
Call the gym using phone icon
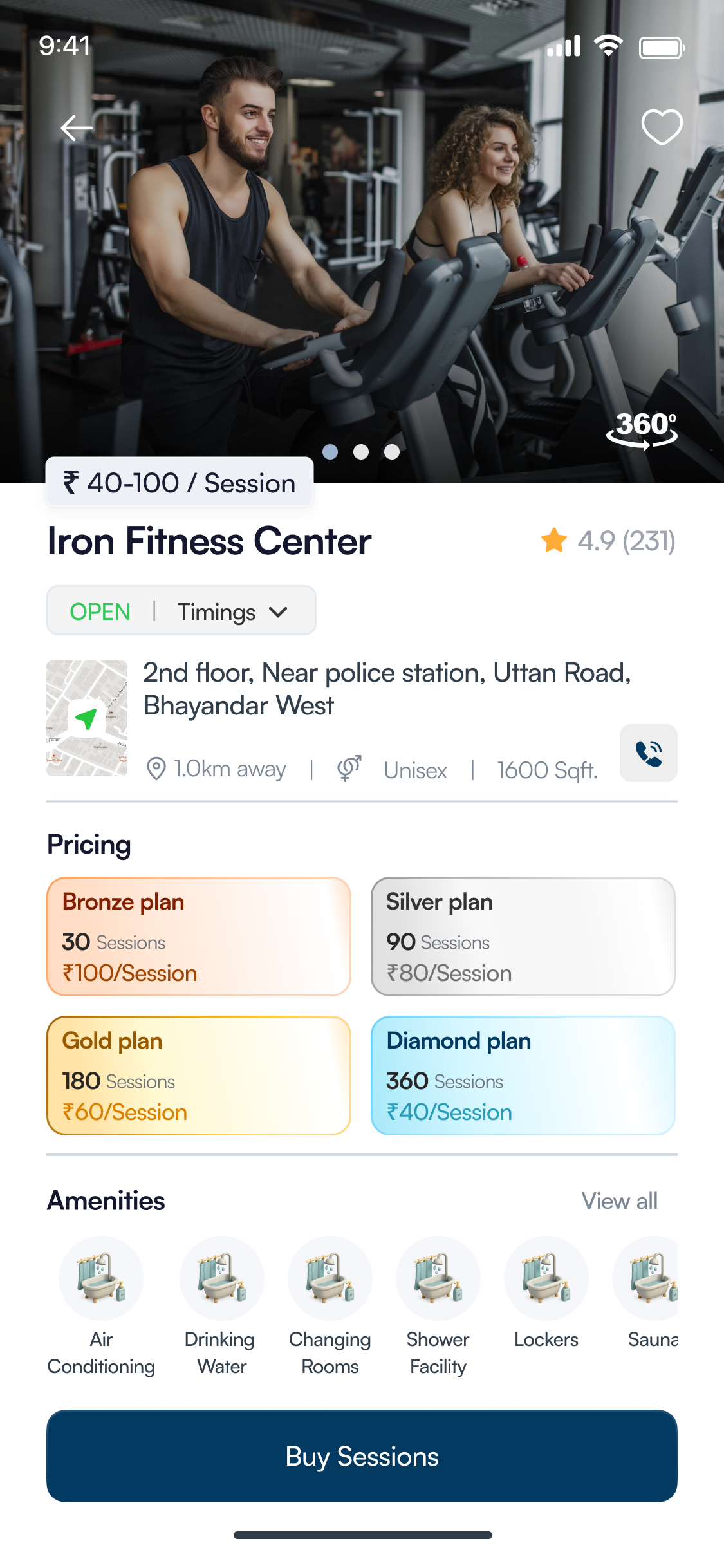coord(648,753)
